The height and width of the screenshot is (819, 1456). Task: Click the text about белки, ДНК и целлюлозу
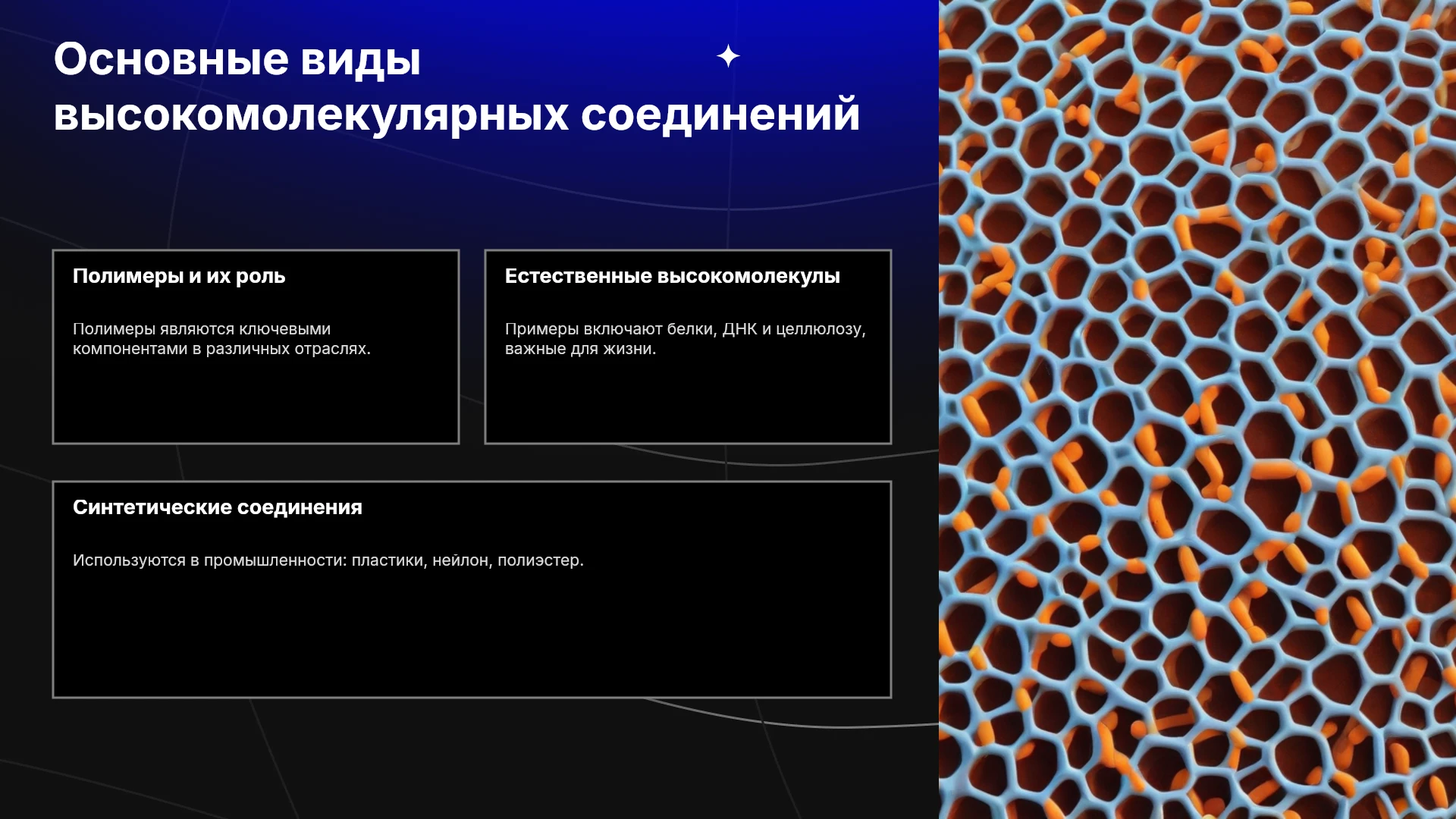(x=686, y=339)
